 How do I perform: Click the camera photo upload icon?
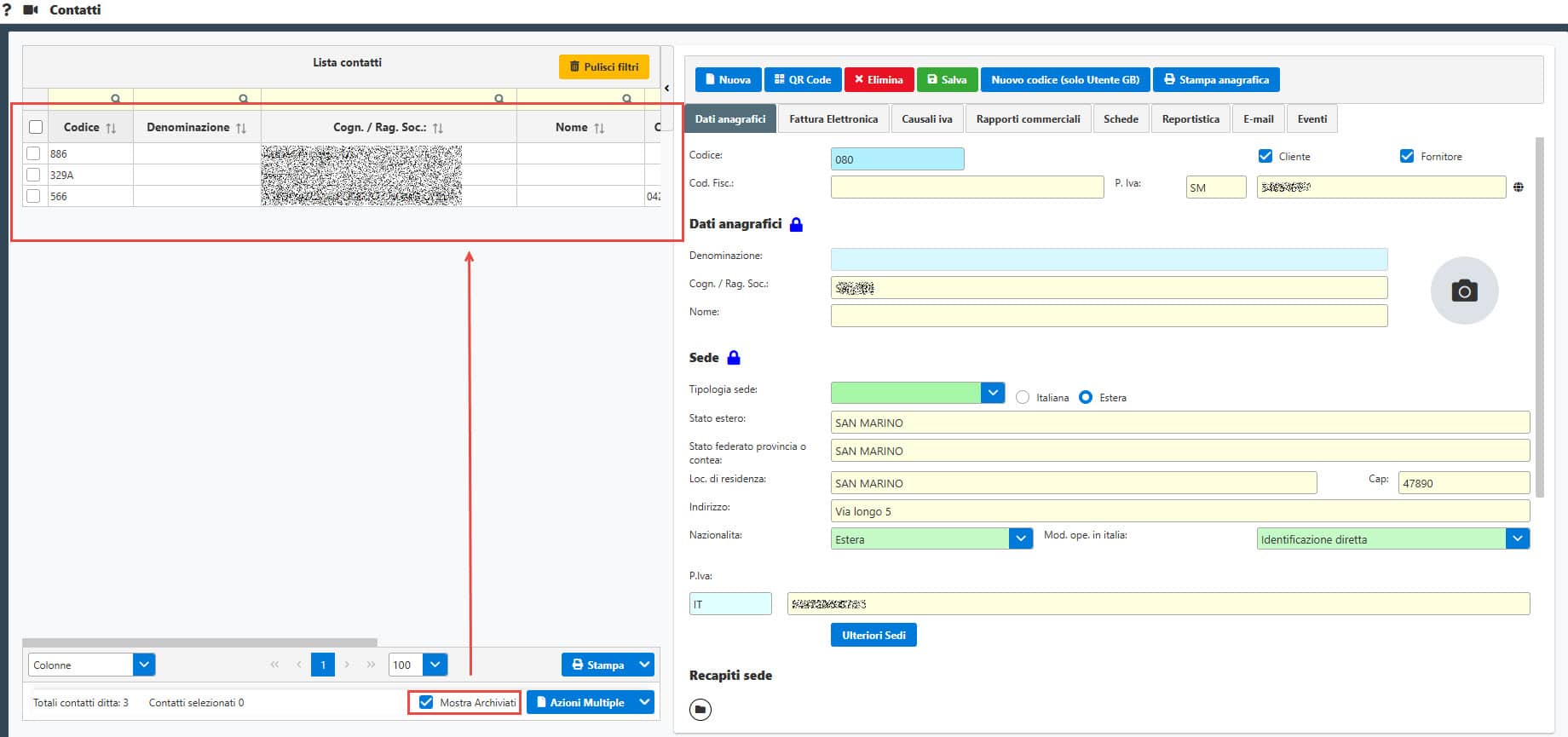(1464, 291)
